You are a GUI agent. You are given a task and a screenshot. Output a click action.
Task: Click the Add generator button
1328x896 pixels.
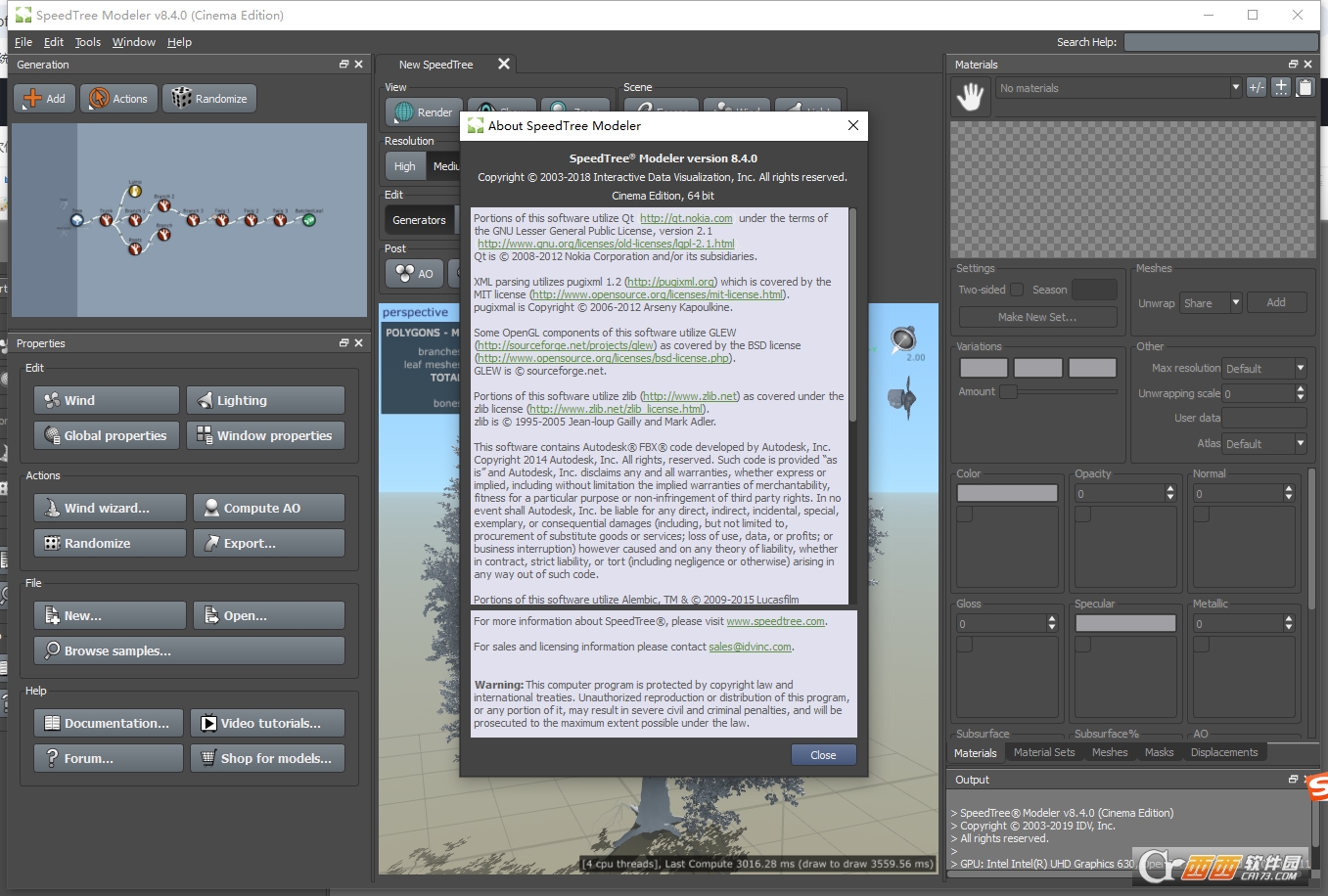pos(44,98)
